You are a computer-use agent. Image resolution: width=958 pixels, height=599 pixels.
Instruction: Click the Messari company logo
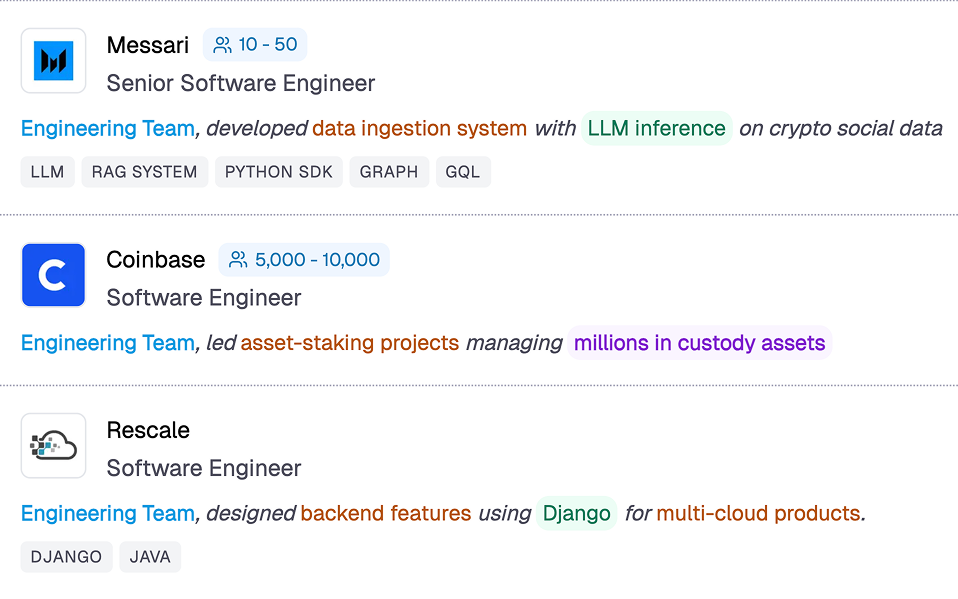(54, 61)
